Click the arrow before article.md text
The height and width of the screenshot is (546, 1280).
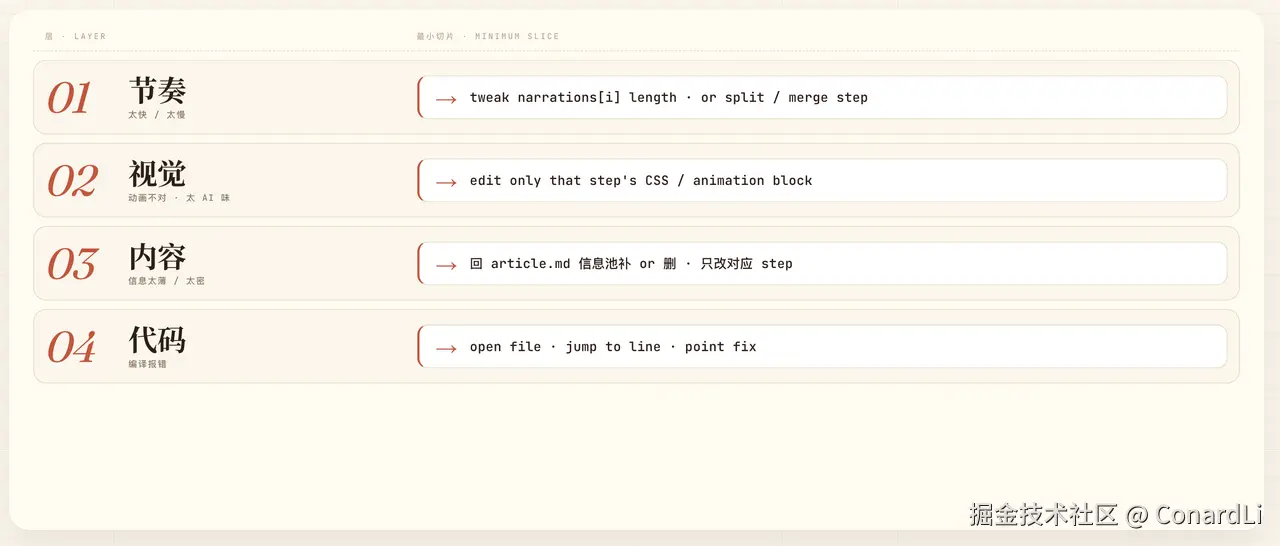pyautogui.click(x=446, y=264)
